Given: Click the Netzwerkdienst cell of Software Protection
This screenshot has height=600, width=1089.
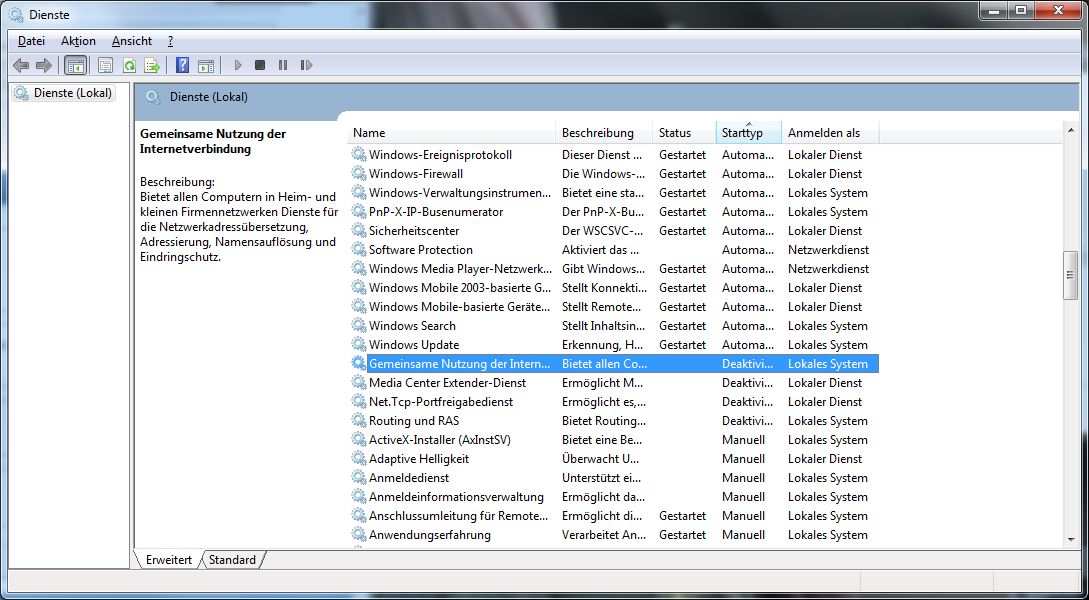Looking at the screenshot, I should 829,249.
